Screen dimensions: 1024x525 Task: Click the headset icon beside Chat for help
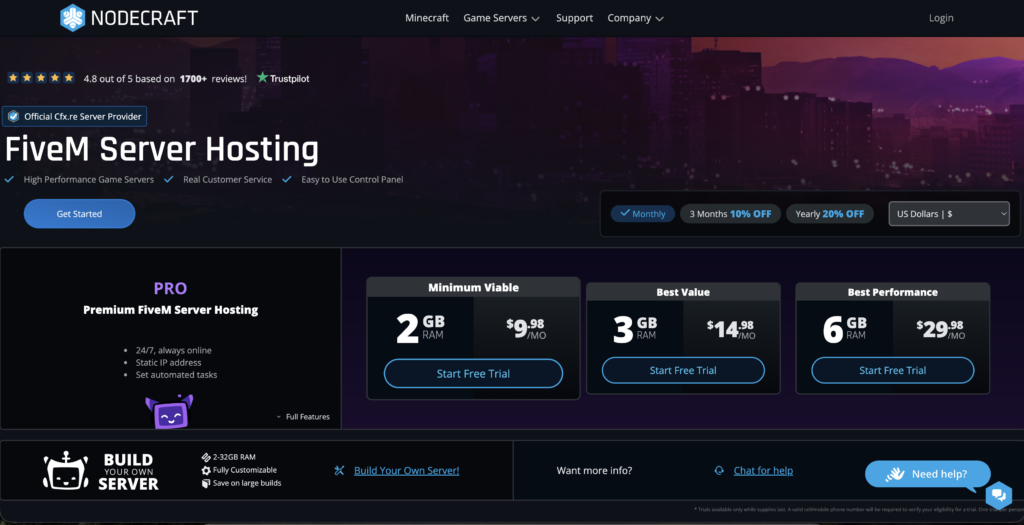coord(719,470)
